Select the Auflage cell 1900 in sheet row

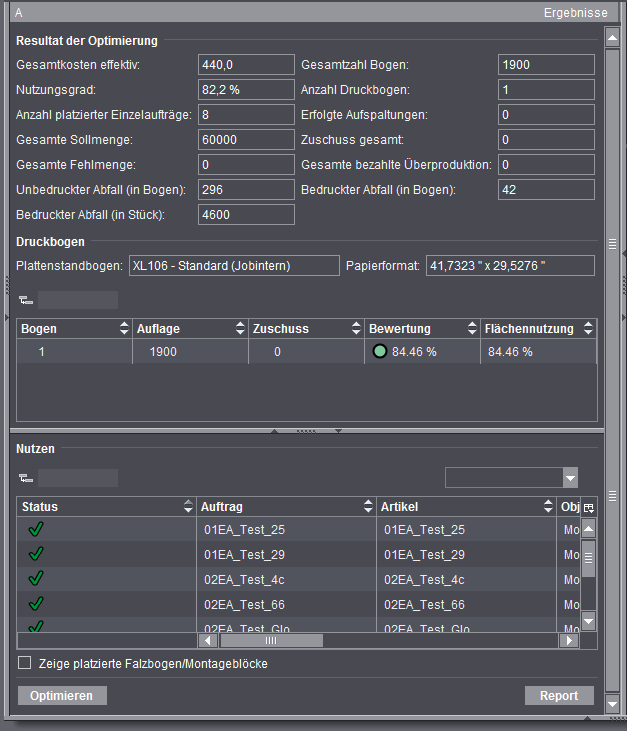(190, 352)
